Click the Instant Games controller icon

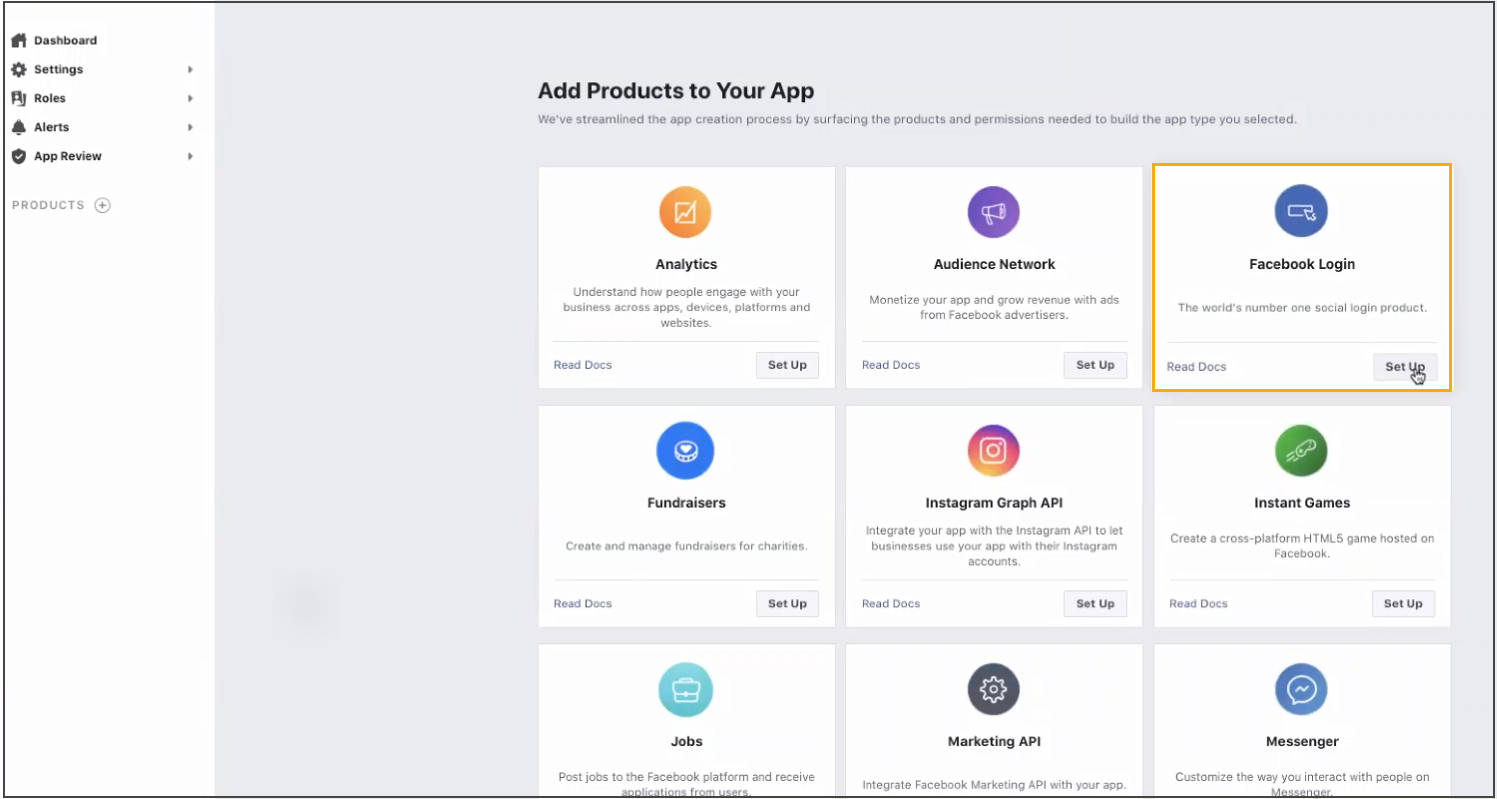(1301, 450)
